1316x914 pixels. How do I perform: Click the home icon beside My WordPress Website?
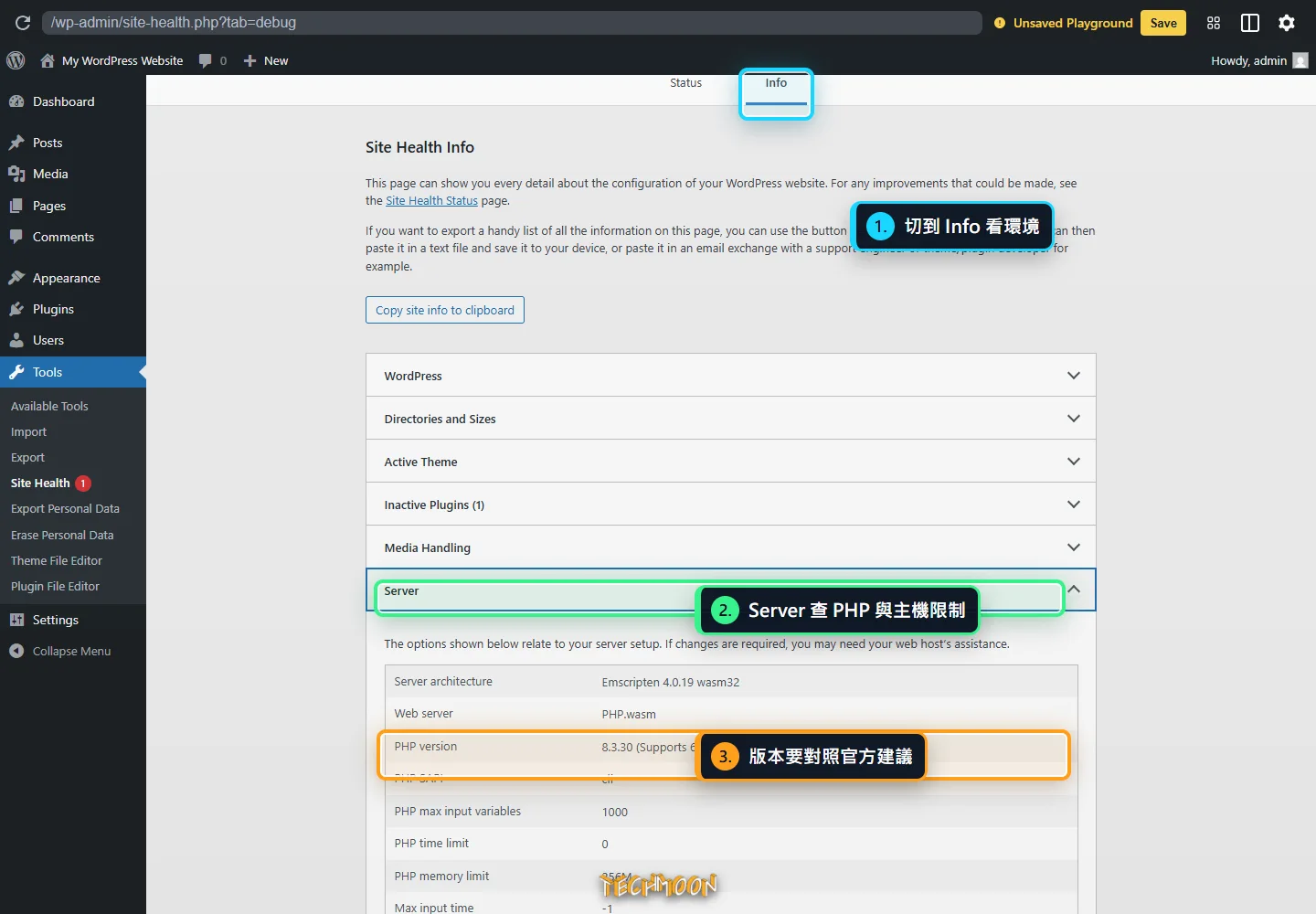click(48, 60)
